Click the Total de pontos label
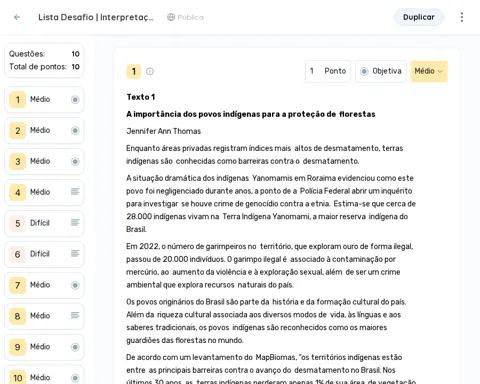 (x=38, y=67)
